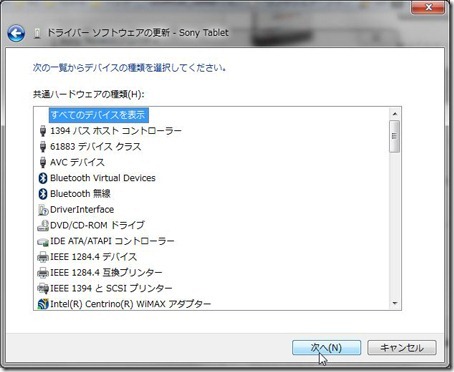
Task: Click the Intel Centrino WiMAX adapter icon
Action: (x=43, y=304)
